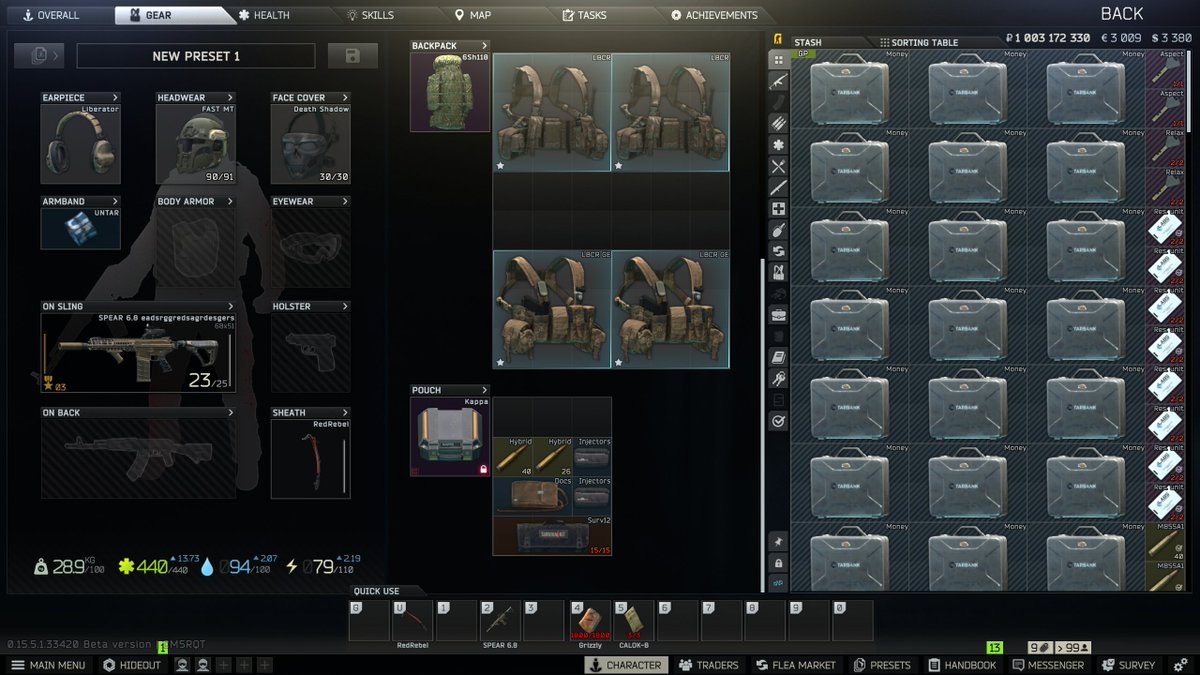Open the Map tab
Viewport: 1200px width, 675px height.
pyautogui.click(x=473, y=15)
